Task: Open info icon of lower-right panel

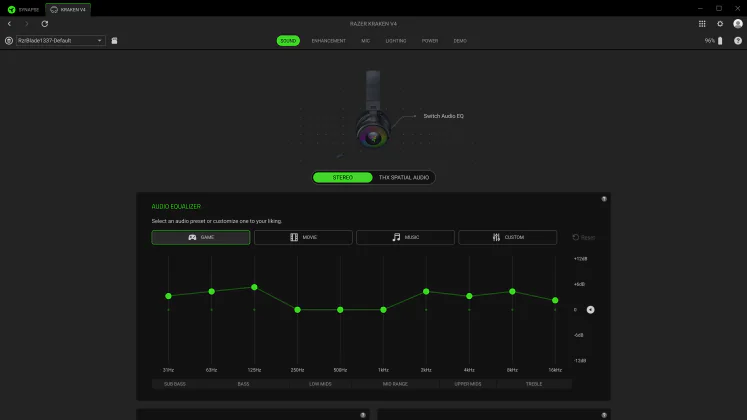Action: pos(604,415)
